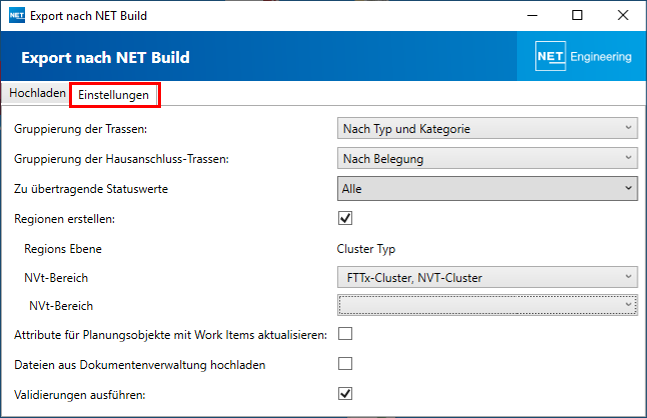The width and height of the screenshot is (647, 418).
Task: Uncheck Validierungen ausführen checkbox
Action: 345,394
